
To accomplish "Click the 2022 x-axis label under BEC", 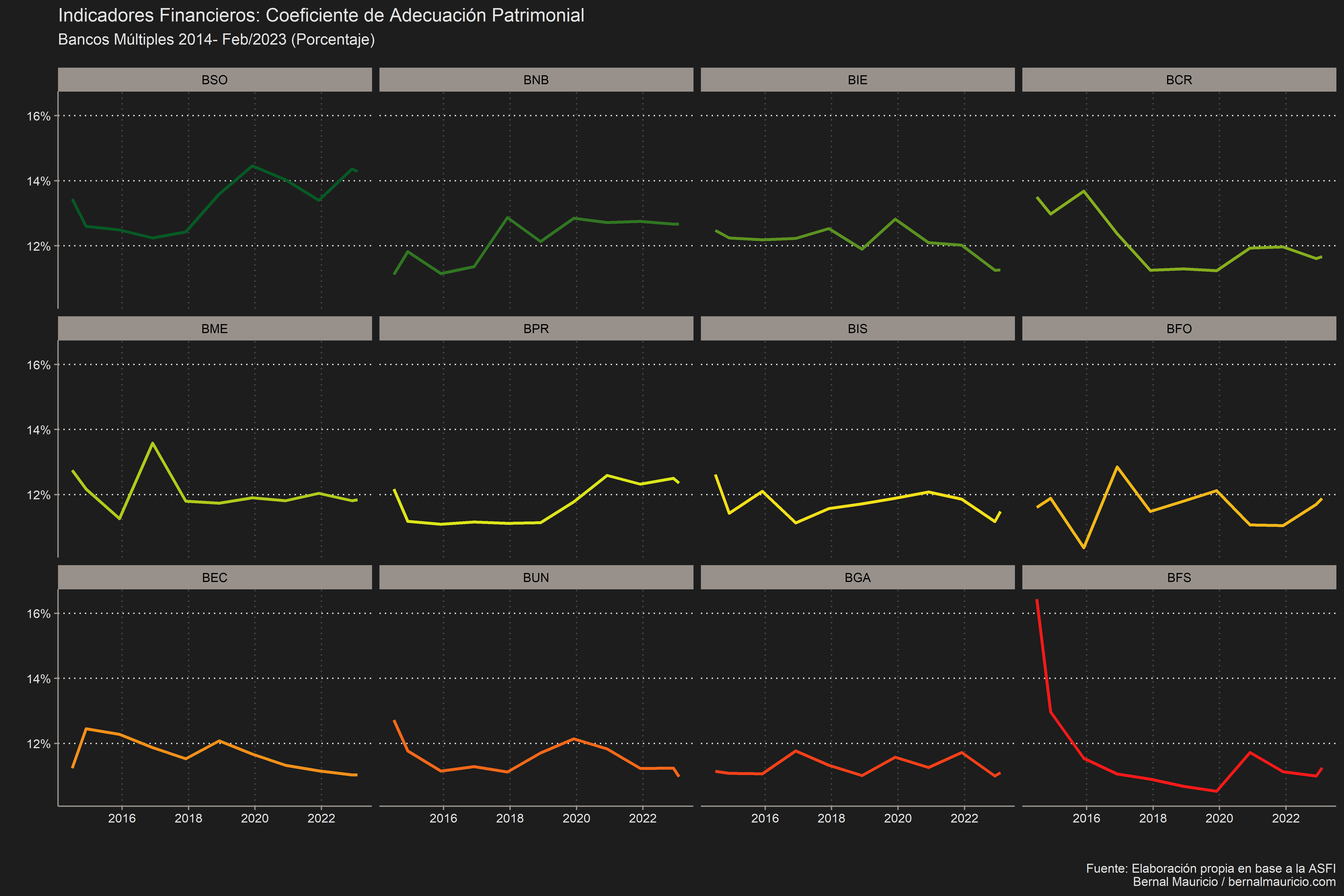I will pos(321,818).
